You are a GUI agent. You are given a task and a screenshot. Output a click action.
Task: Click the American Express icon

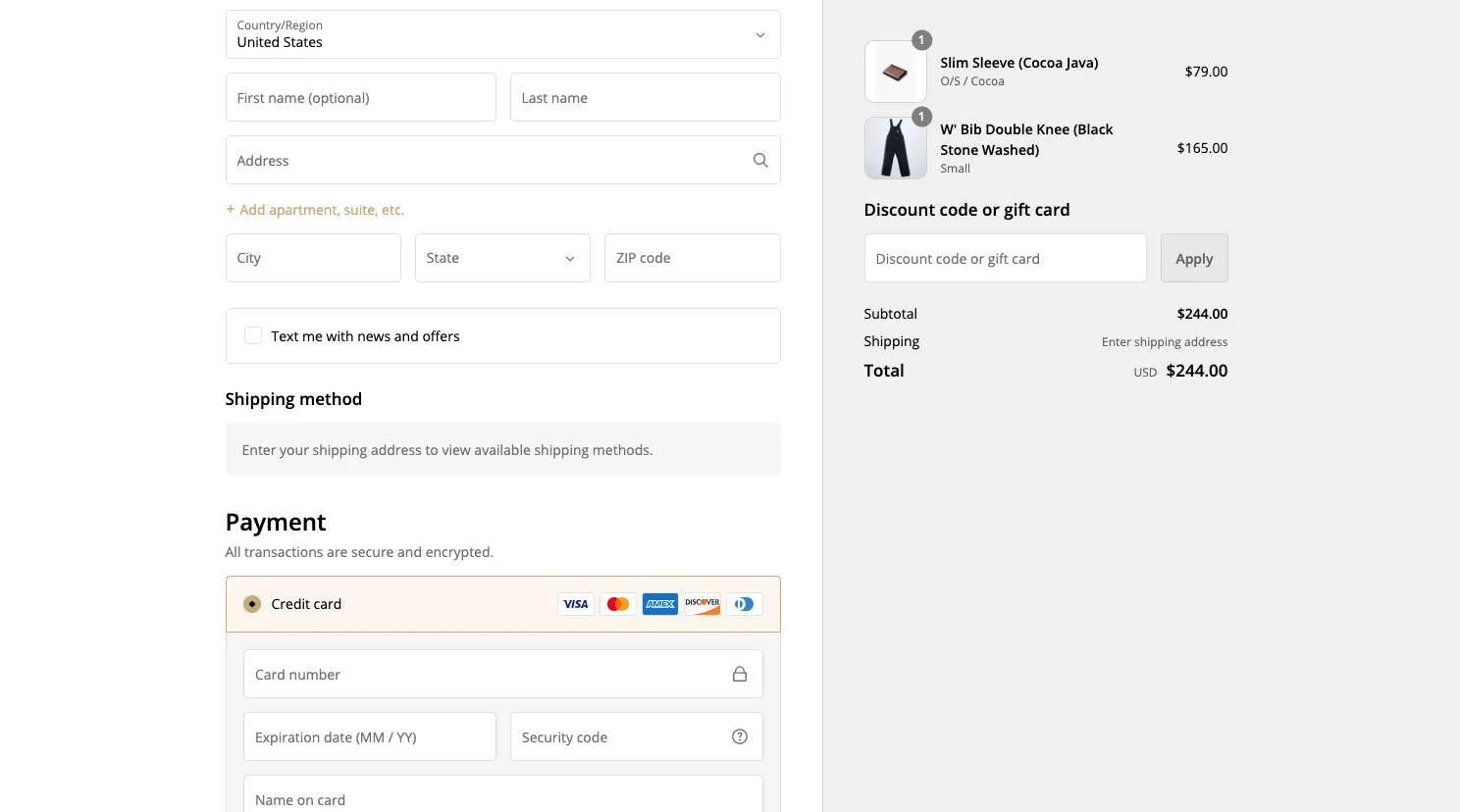click(x=659, y=604)
